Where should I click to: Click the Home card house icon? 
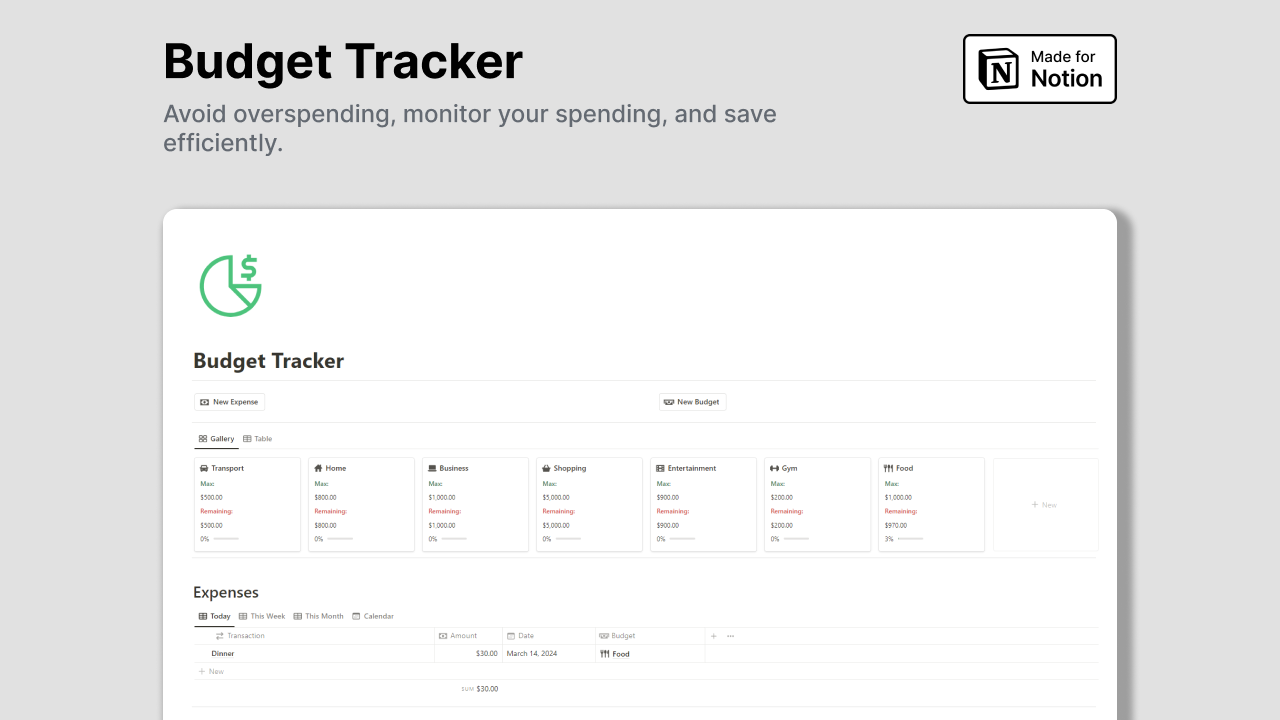pyautogui.click(x=318, y=468)
